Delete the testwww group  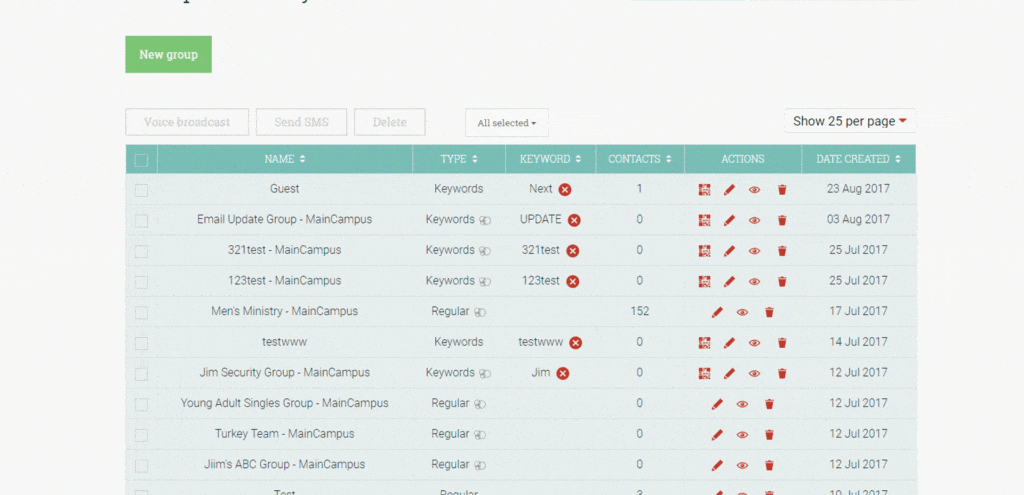[782, 343]
